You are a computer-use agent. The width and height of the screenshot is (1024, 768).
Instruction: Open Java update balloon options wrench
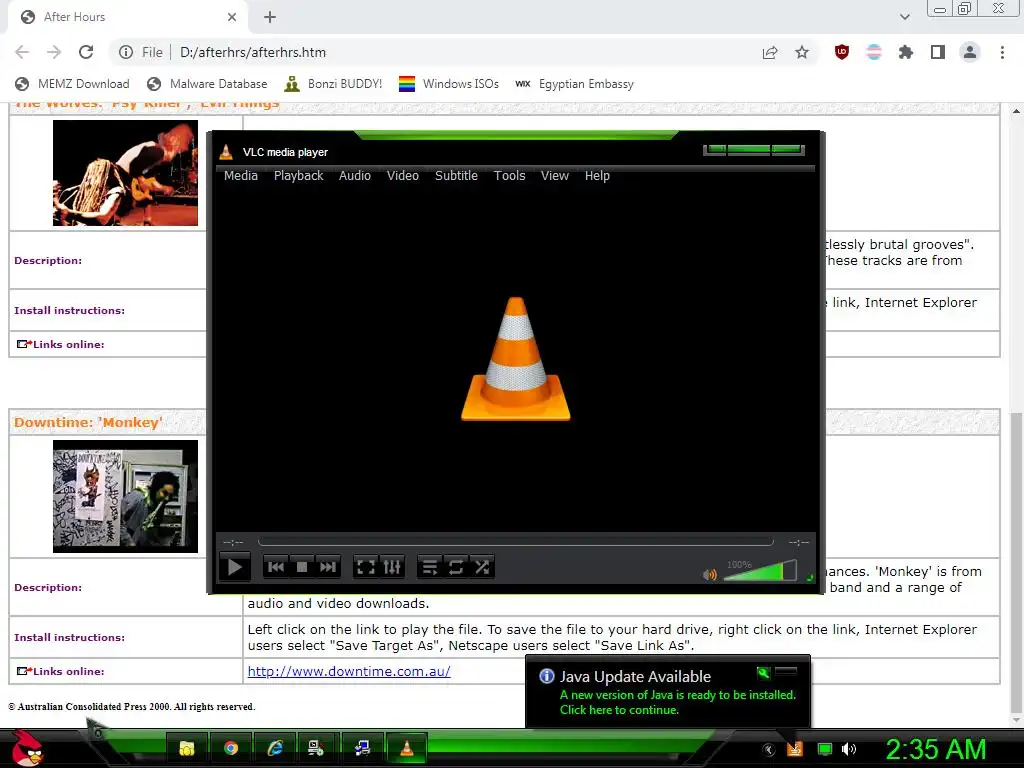click(763, 673)
